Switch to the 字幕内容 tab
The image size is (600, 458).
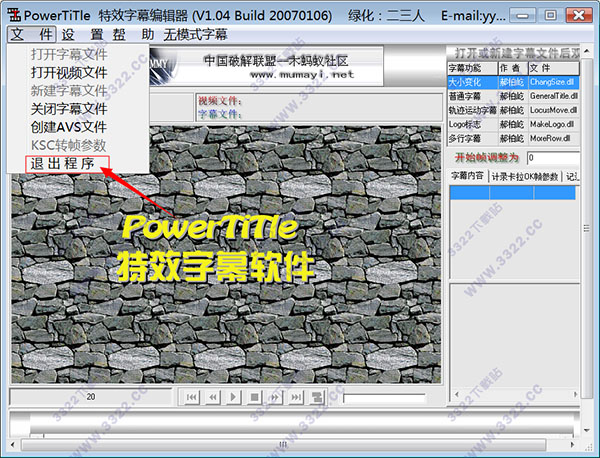pyautogui.click(x=468, y=176)
